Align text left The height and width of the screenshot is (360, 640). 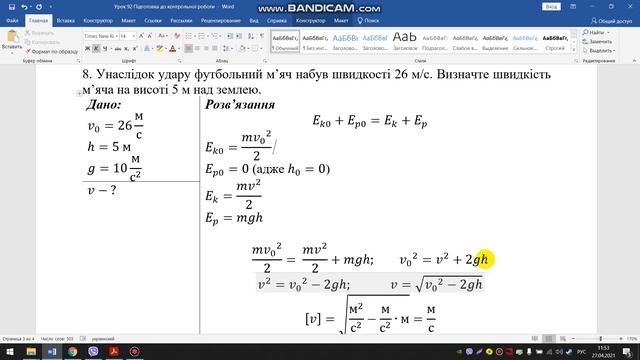point(188,49)
